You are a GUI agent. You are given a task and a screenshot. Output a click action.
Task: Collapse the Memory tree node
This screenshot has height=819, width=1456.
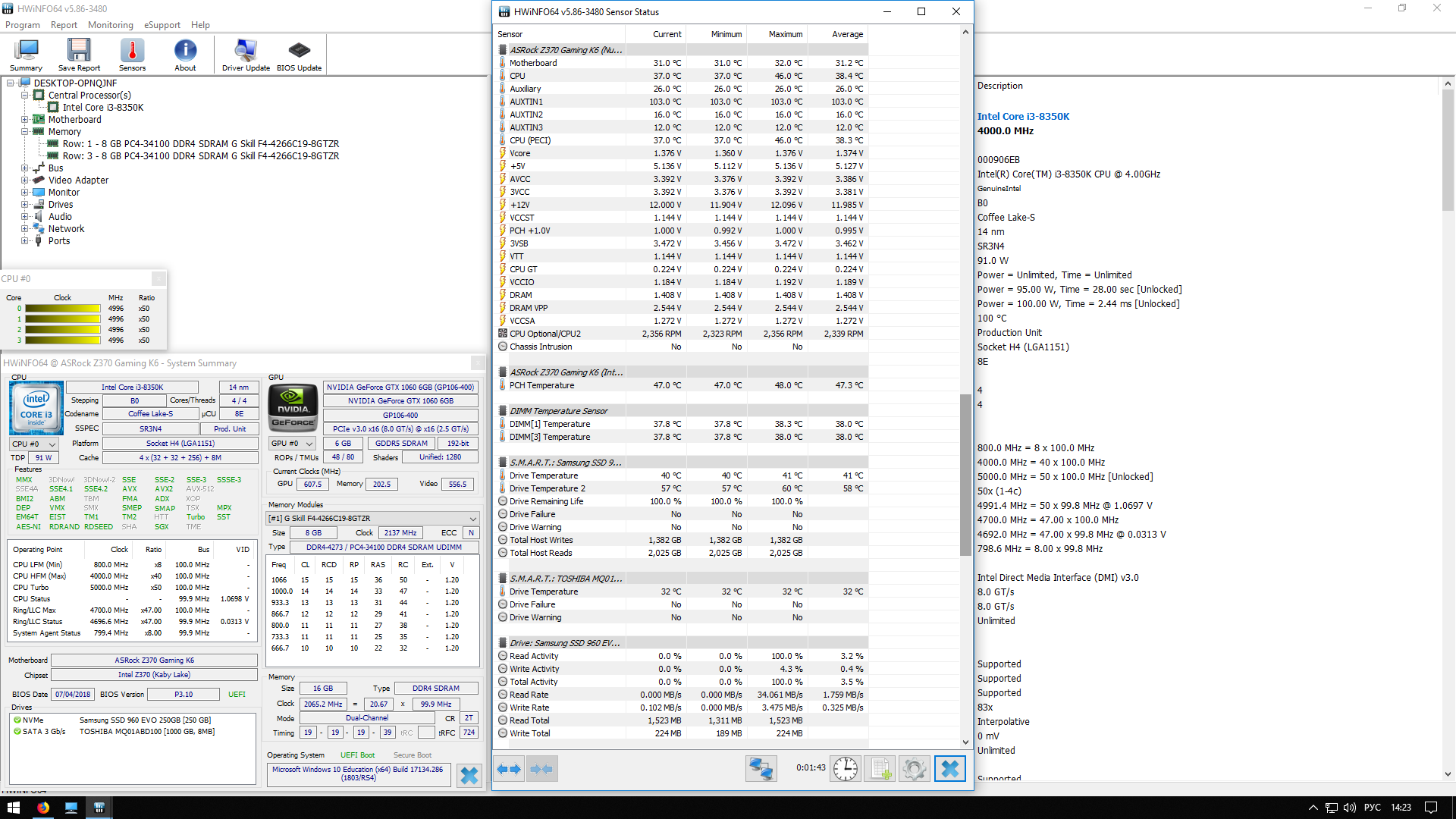(25, 132)
